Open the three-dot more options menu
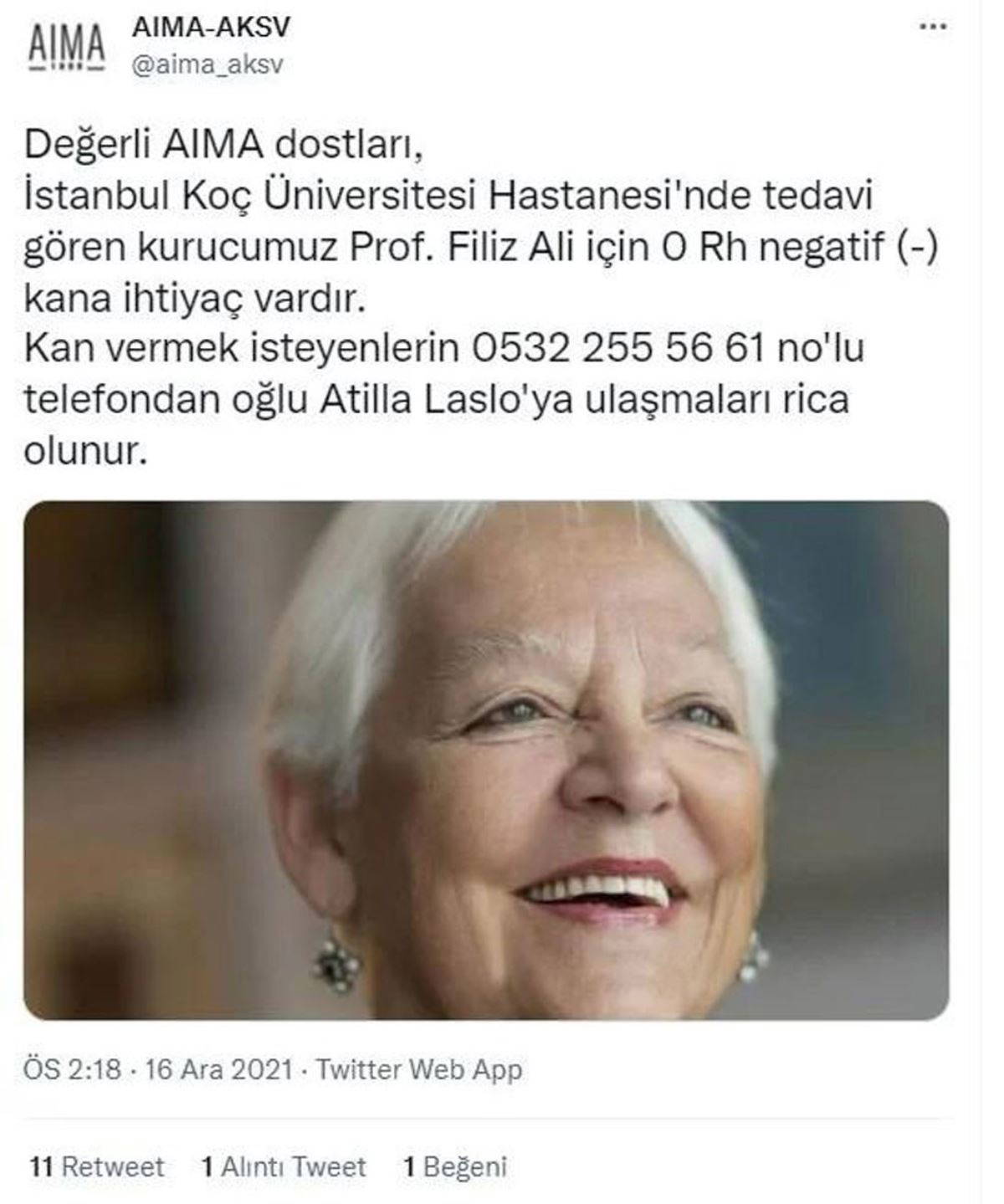 tap(933, 27)
